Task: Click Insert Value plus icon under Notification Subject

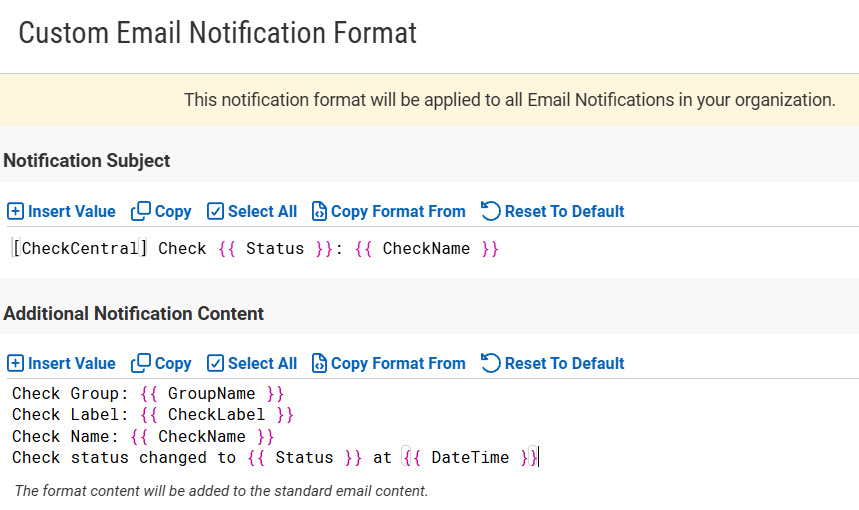Action: (15, 211)
